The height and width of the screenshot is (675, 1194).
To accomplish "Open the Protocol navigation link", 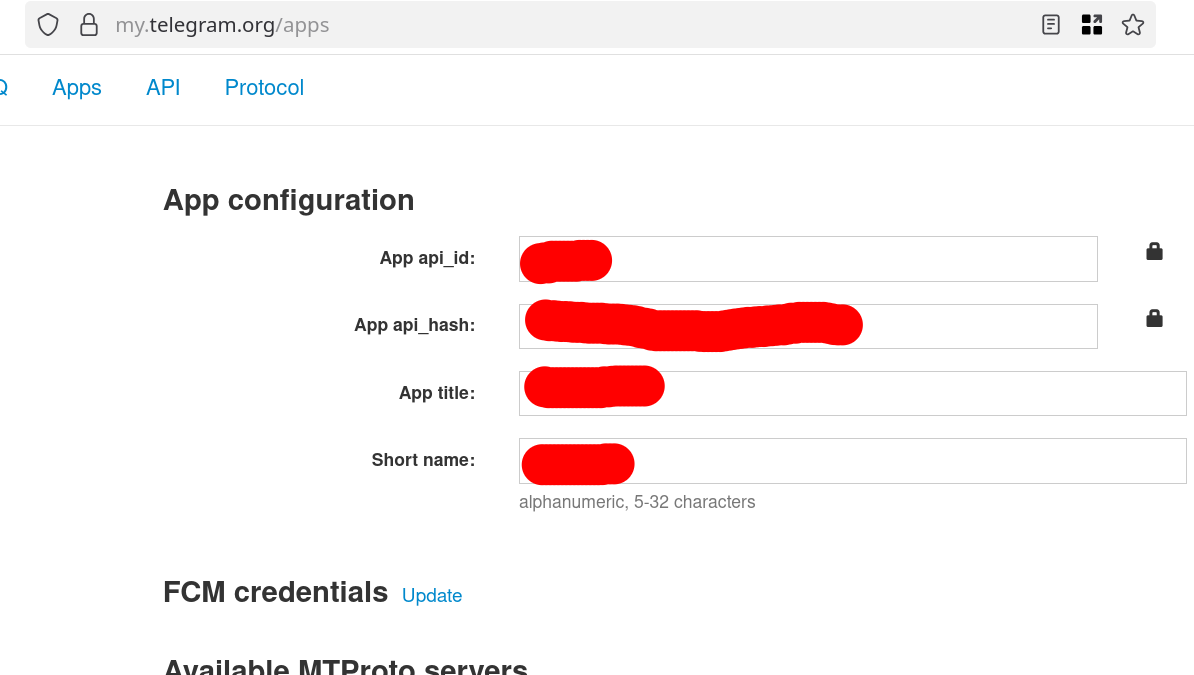I will click(x=264, y=88).
